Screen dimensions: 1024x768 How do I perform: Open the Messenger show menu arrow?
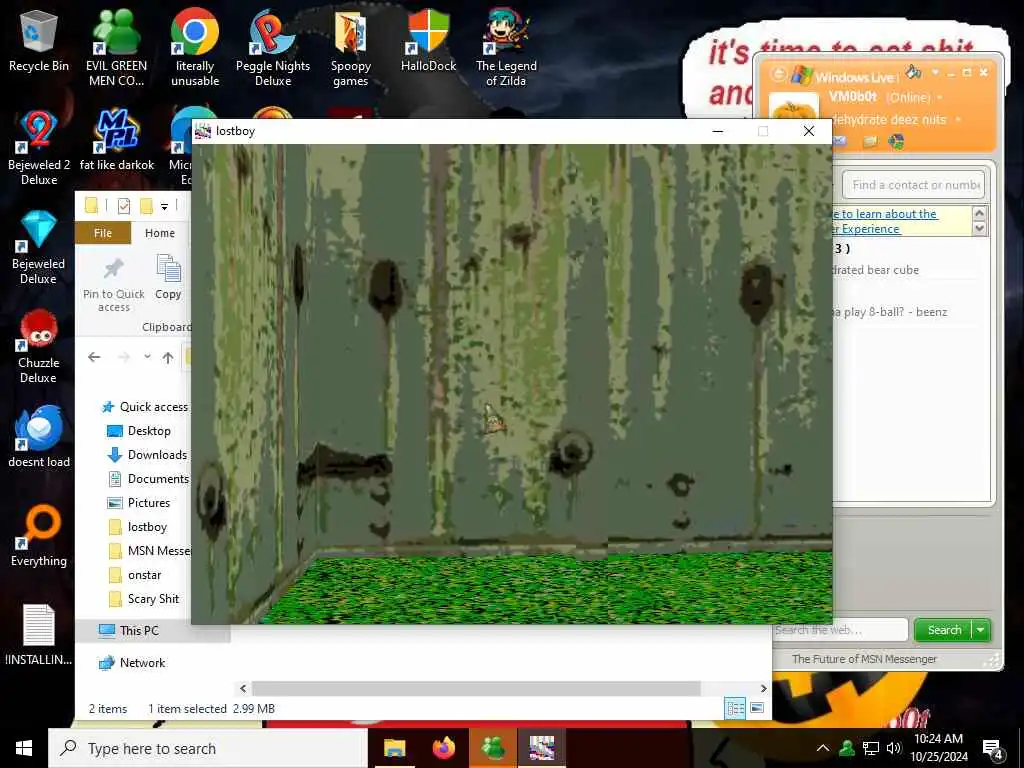tap(935, 72)
